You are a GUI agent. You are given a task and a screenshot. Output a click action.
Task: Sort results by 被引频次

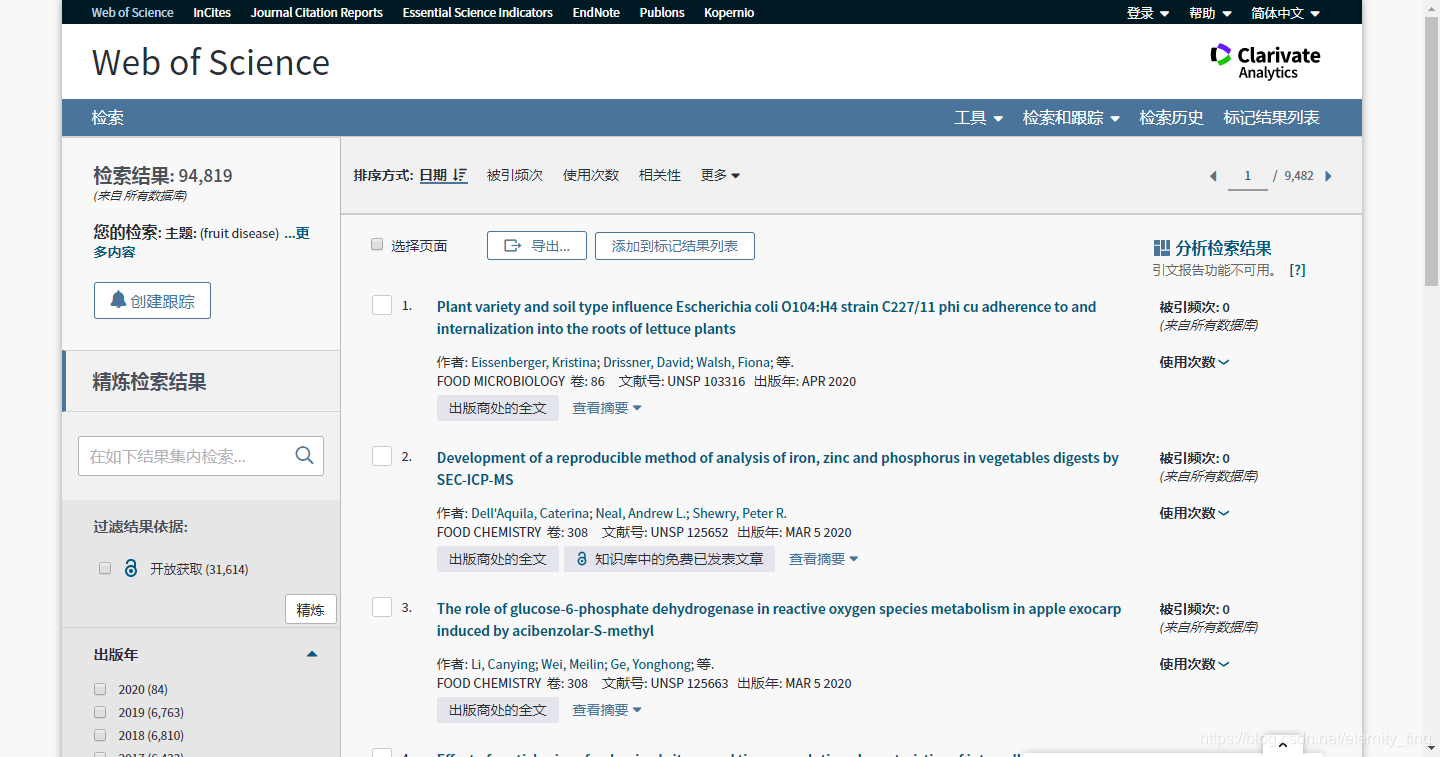tap(515, 175)
